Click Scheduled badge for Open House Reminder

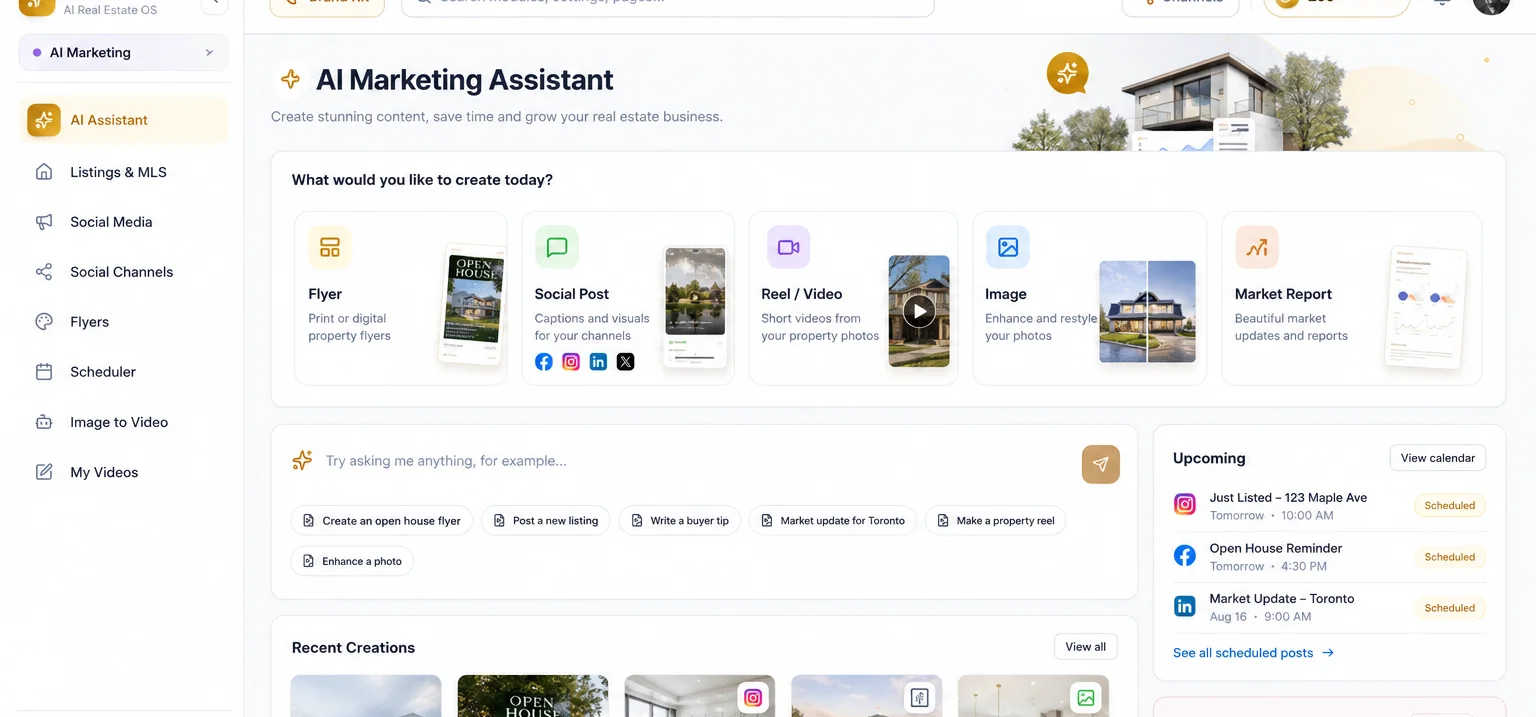[x=1450, y=557]
